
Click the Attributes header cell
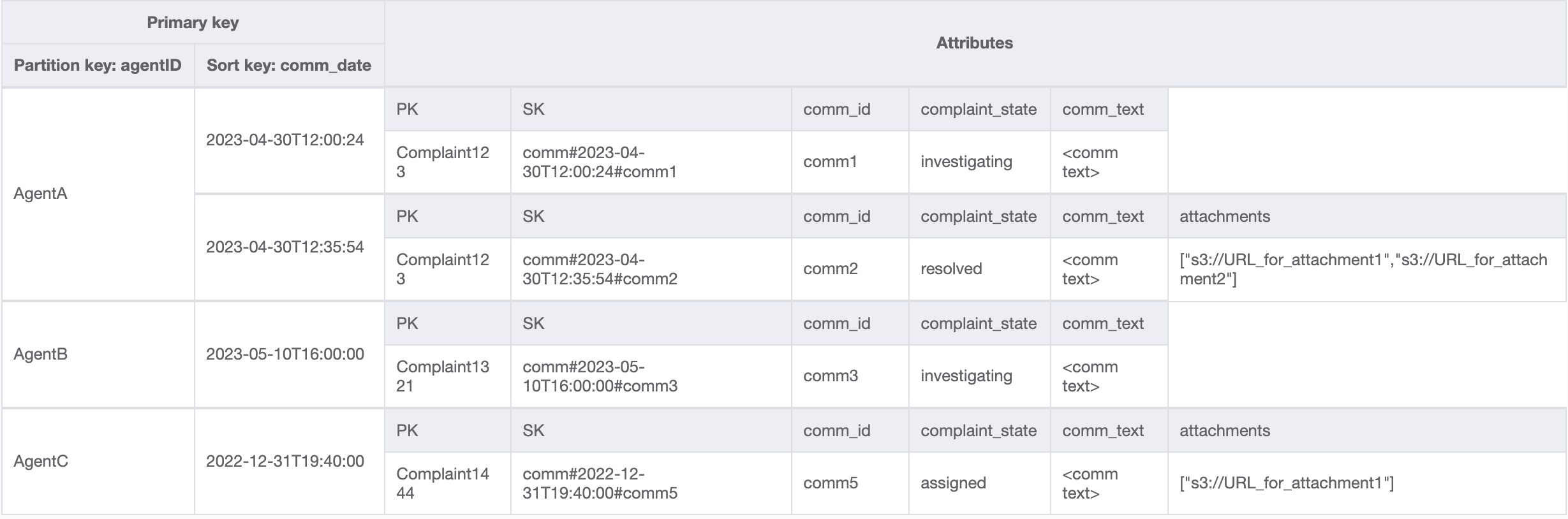[x=974, y=43]
